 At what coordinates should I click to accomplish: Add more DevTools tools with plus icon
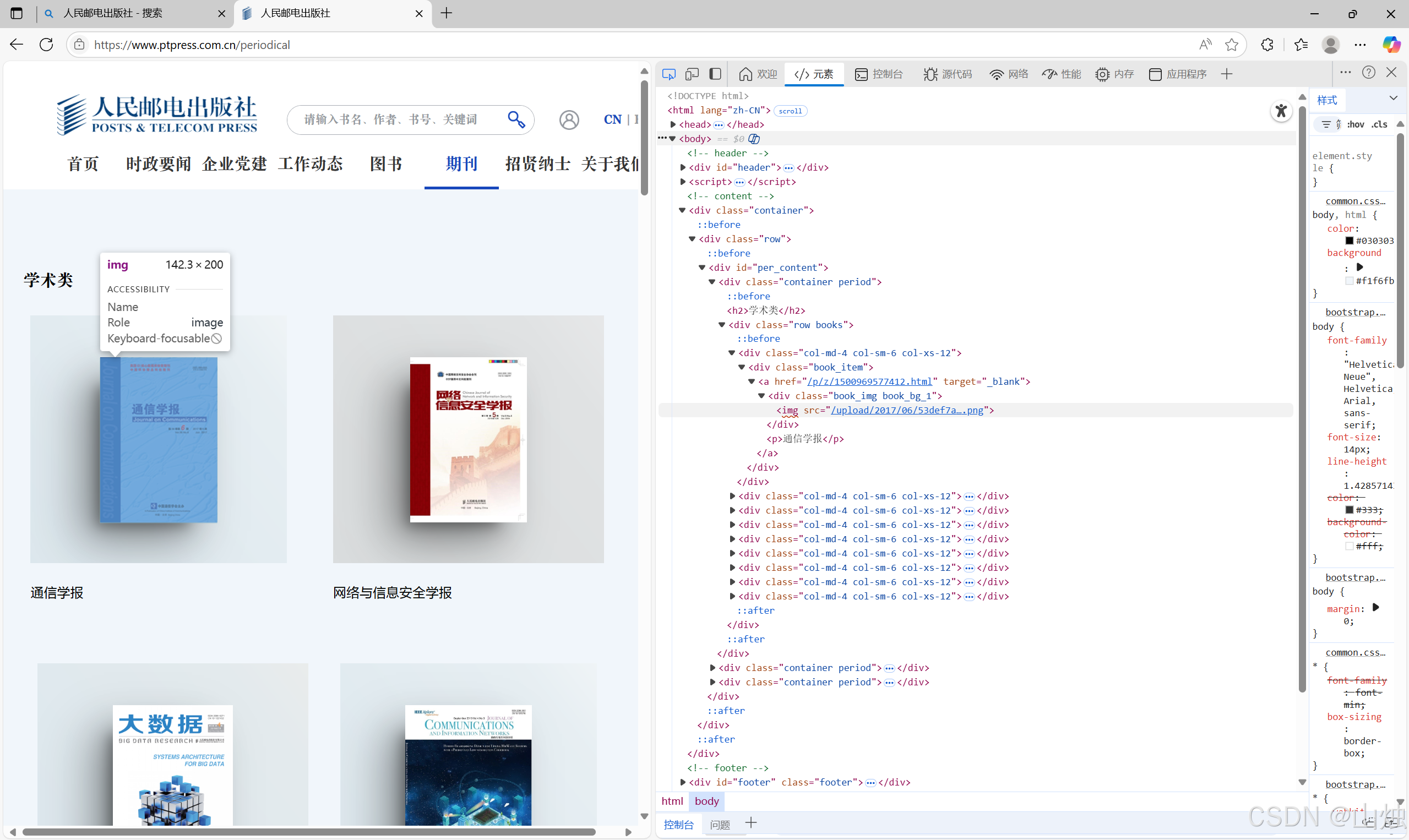tap(1227, 74)
